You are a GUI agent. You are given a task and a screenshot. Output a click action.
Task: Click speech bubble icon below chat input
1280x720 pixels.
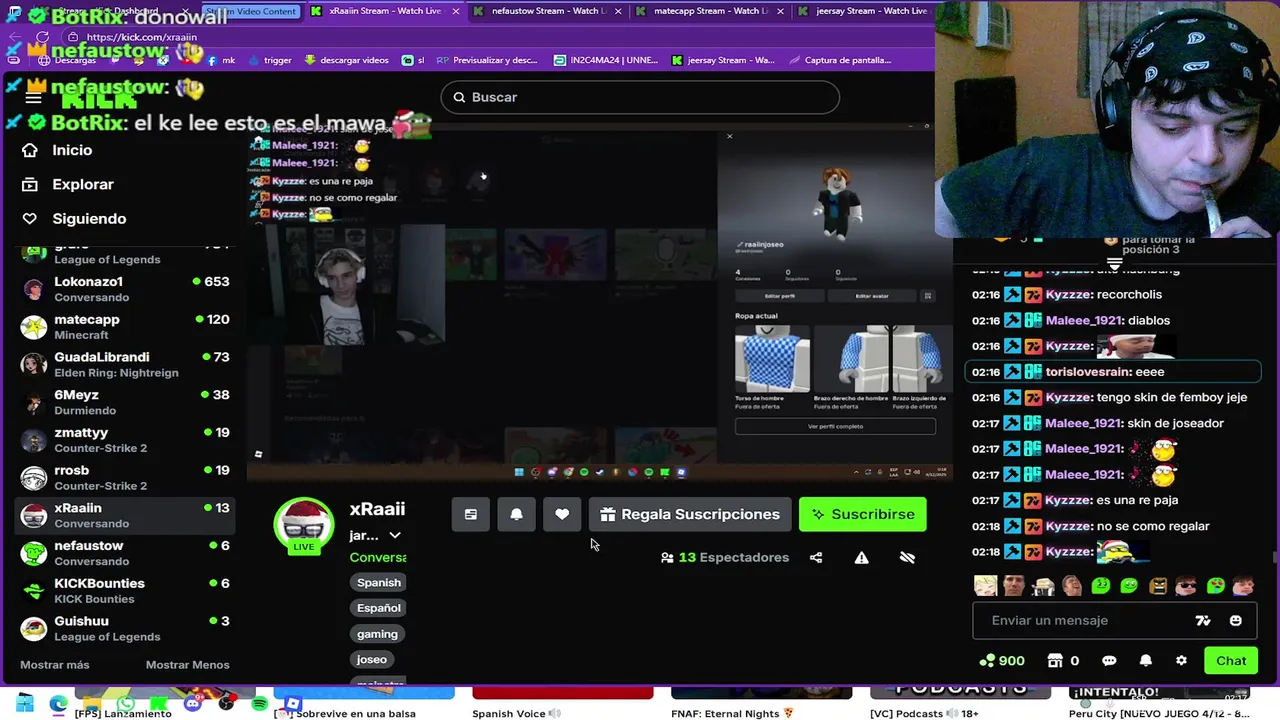pyautogui.click(x=1109, y=660)
